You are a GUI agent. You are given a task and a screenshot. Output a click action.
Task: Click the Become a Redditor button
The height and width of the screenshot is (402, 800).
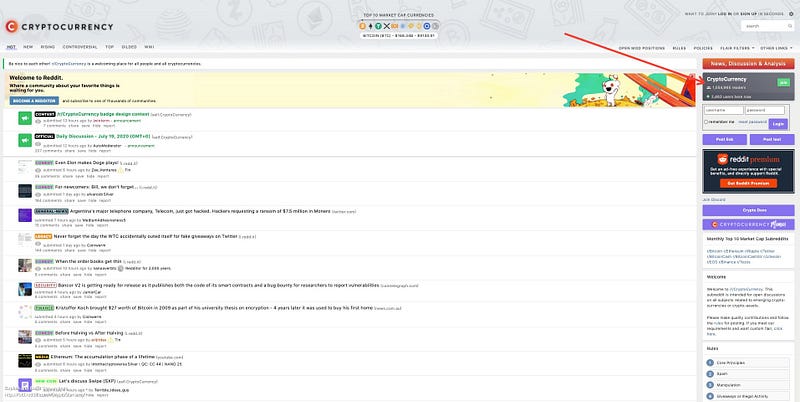point(34,101)
